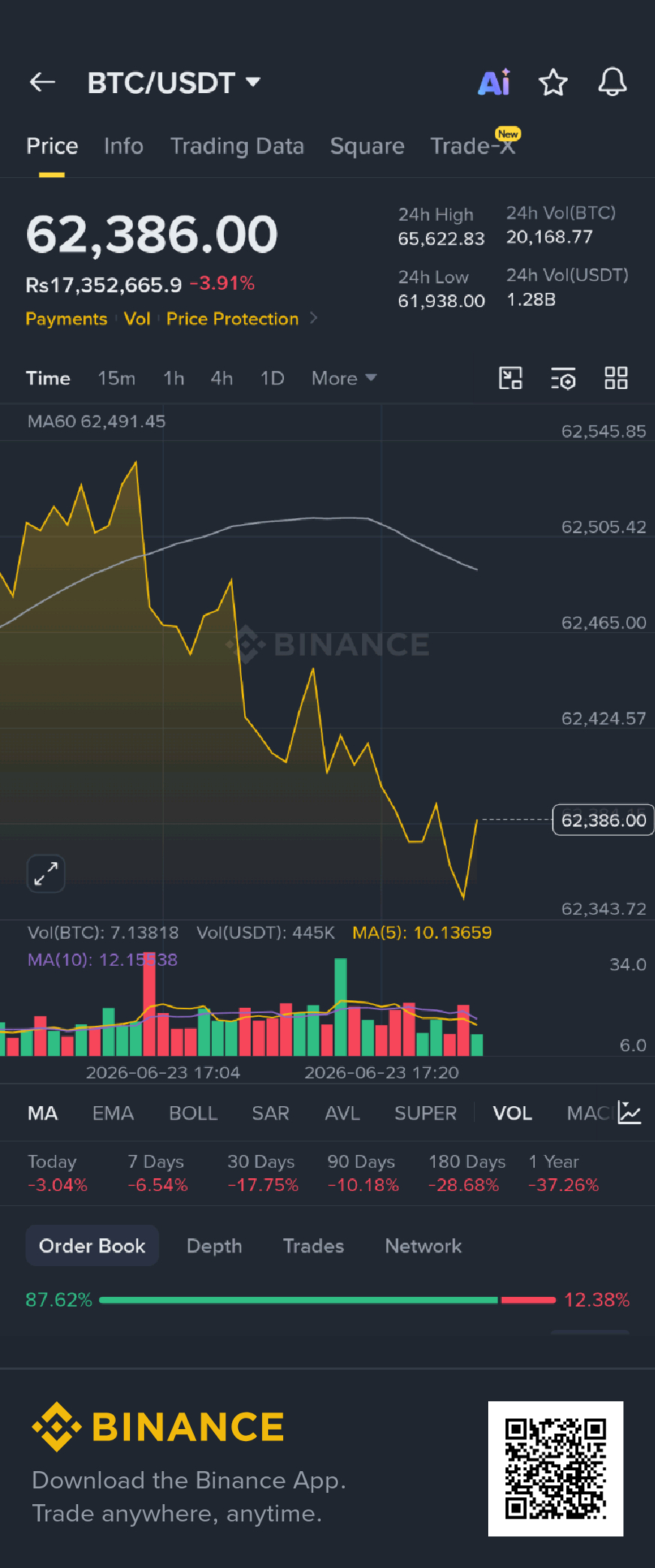Image resolution: width=655 pixels, height=1568 pixels.
Task: Switch to the Info tab
Action: [x=123, y=146]
